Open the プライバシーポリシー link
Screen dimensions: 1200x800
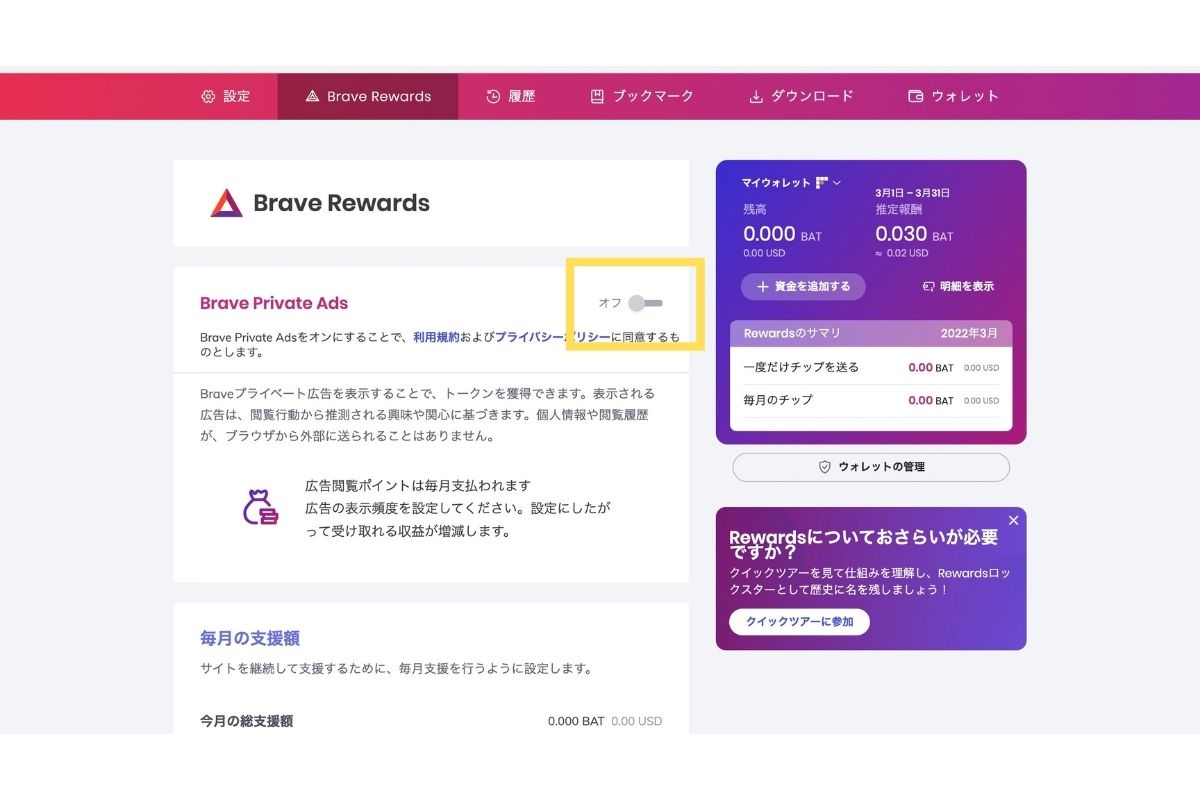[x=552, y=338]
